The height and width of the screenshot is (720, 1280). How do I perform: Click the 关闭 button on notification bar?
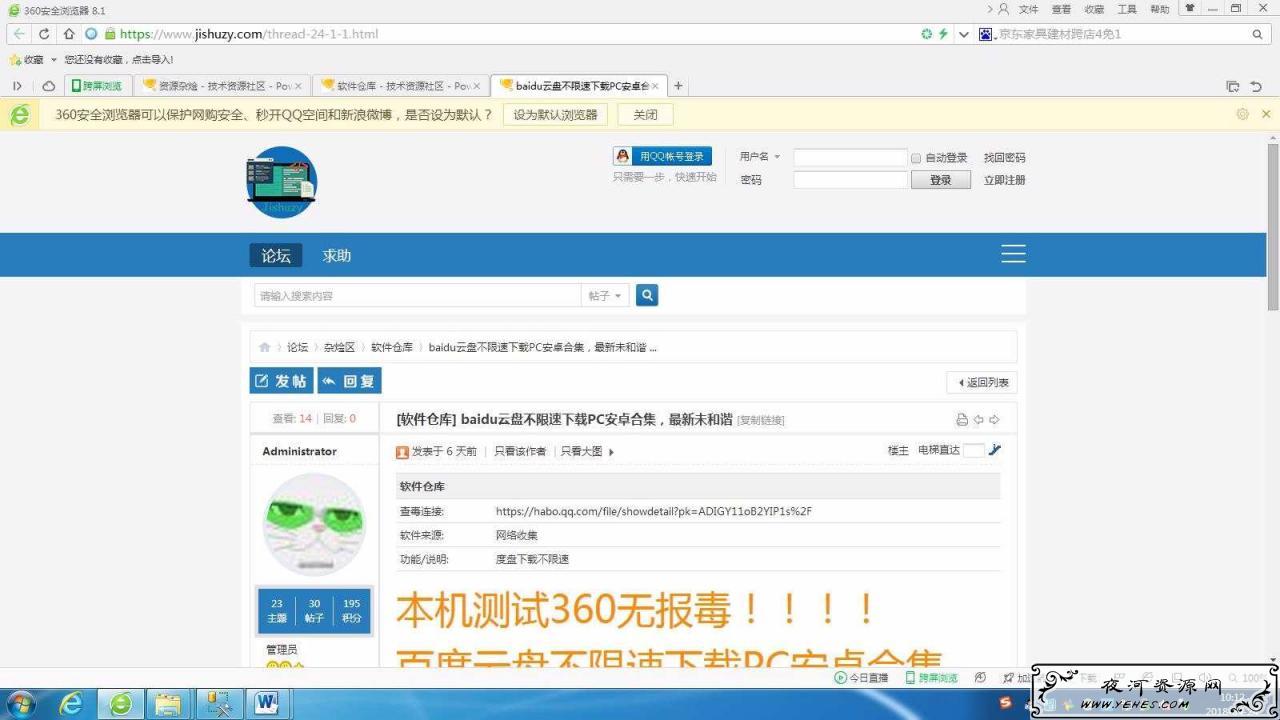pyautogui.click(x=645, y=114)
